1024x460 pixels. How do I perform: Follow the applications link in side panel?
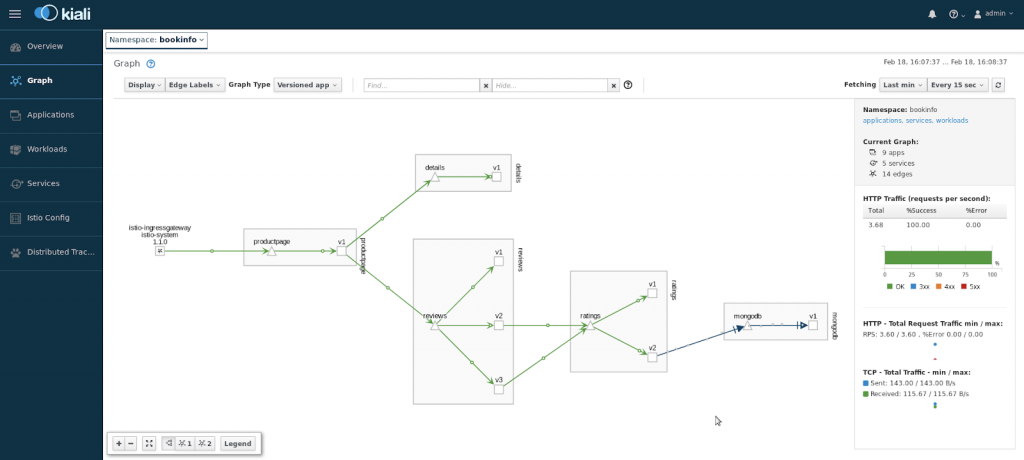pyautogui.click(x=883, y=120)
